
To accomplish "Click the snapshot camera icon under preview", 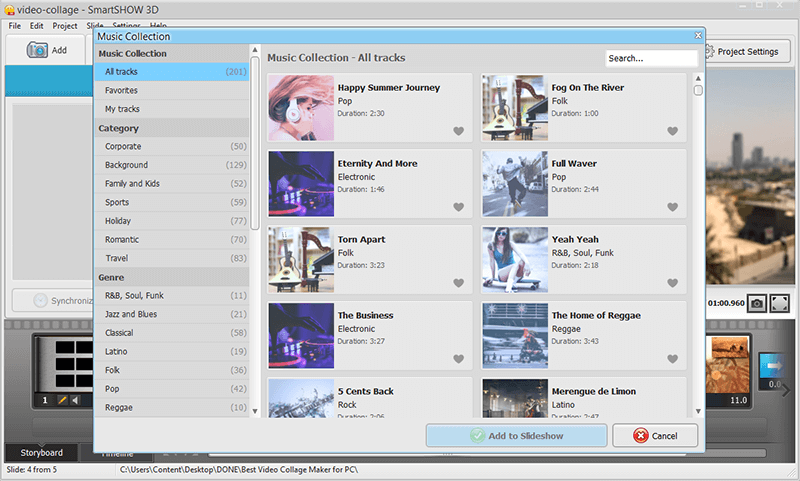I will coord(757,303).
